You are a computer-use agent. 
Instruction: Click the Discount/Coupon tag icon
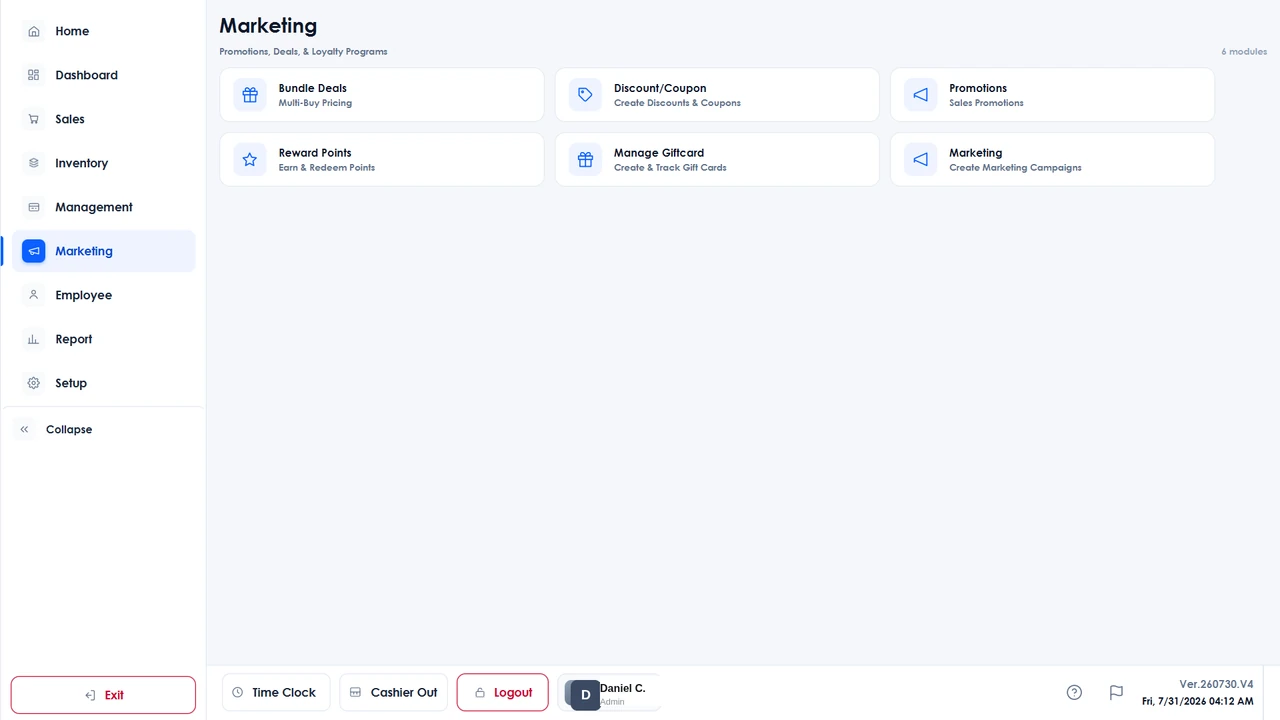[586, 95]
